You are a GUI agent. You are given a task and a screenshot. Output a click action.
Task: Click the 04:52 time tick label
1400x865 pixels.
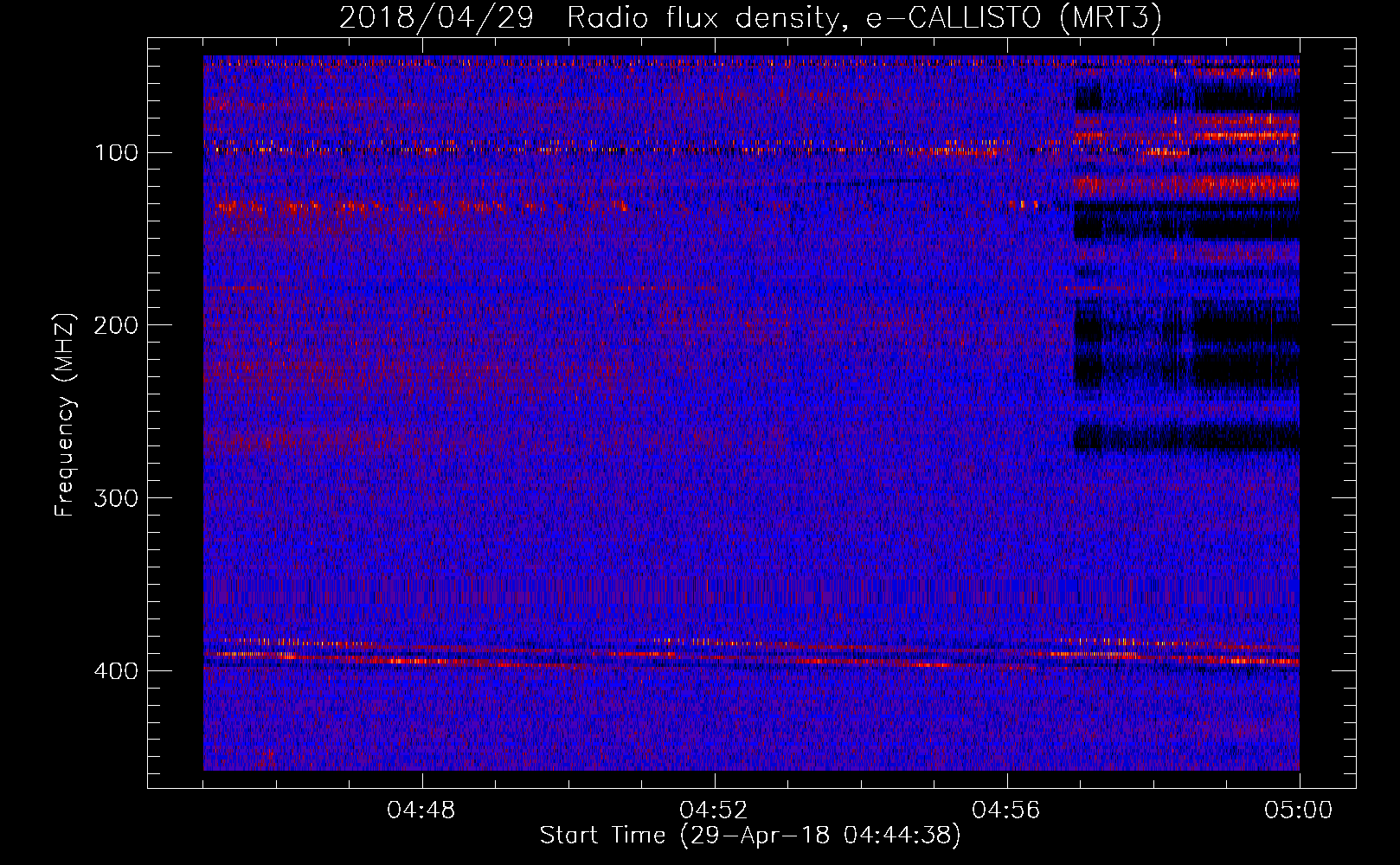[x=714, y=811]
